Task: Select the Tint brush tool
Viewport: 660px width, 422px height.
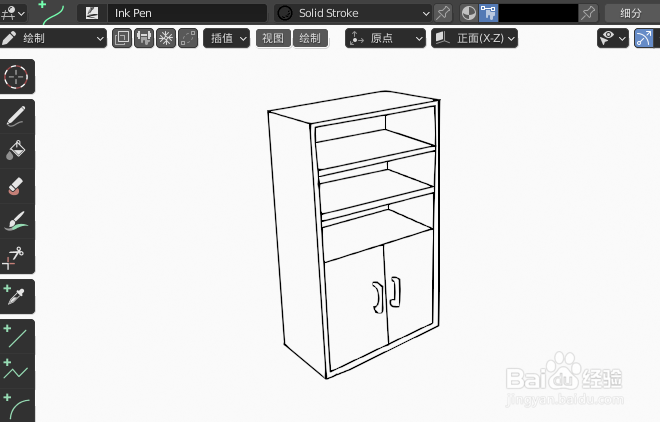Action: tap(17, 221)
